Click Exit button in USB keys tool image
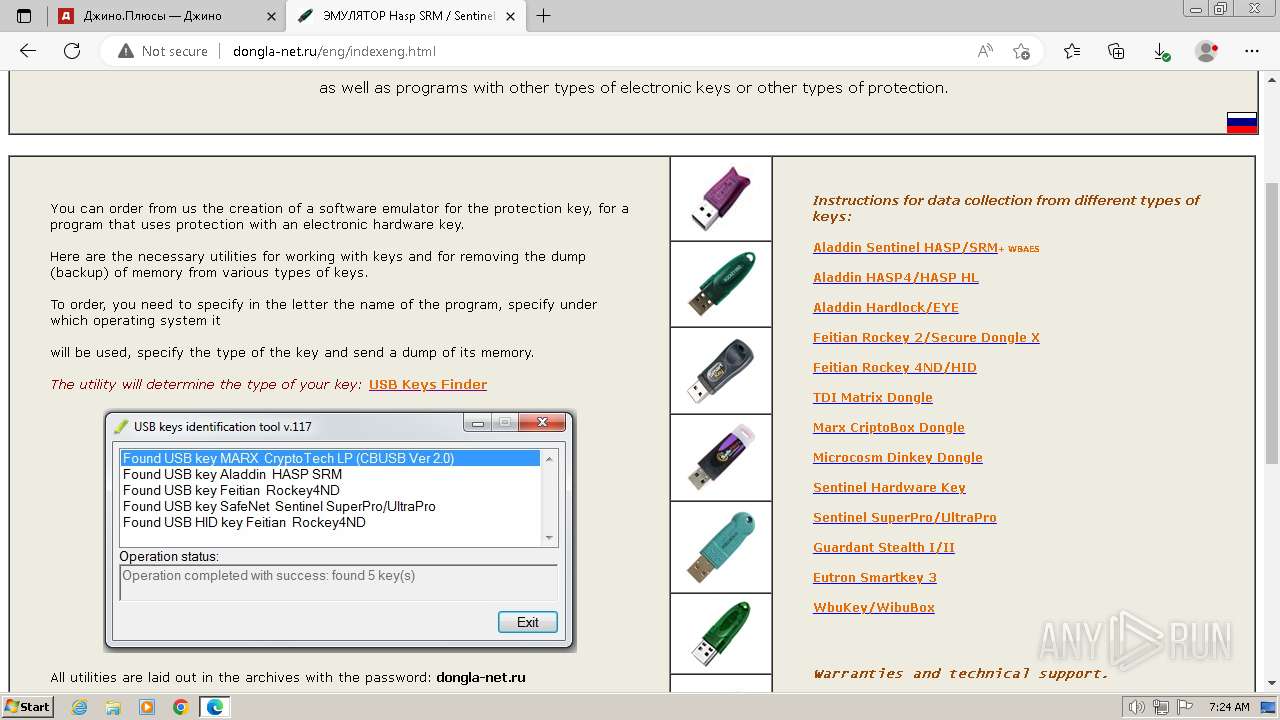Viewport: 1280px width, 720px height. pos(528,622)
